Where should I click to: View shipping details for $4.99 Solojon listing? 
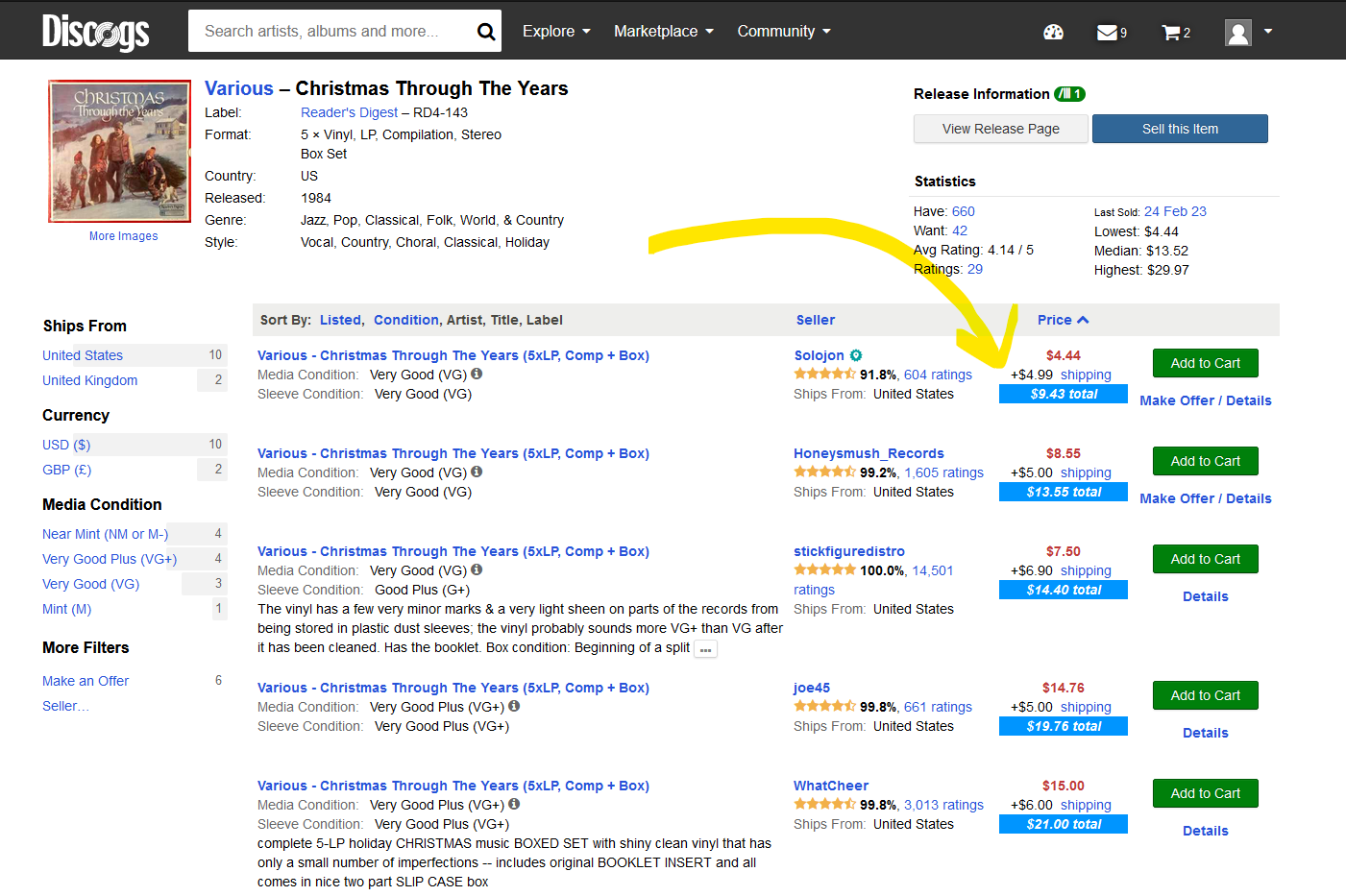click(x=1086, y=375)
